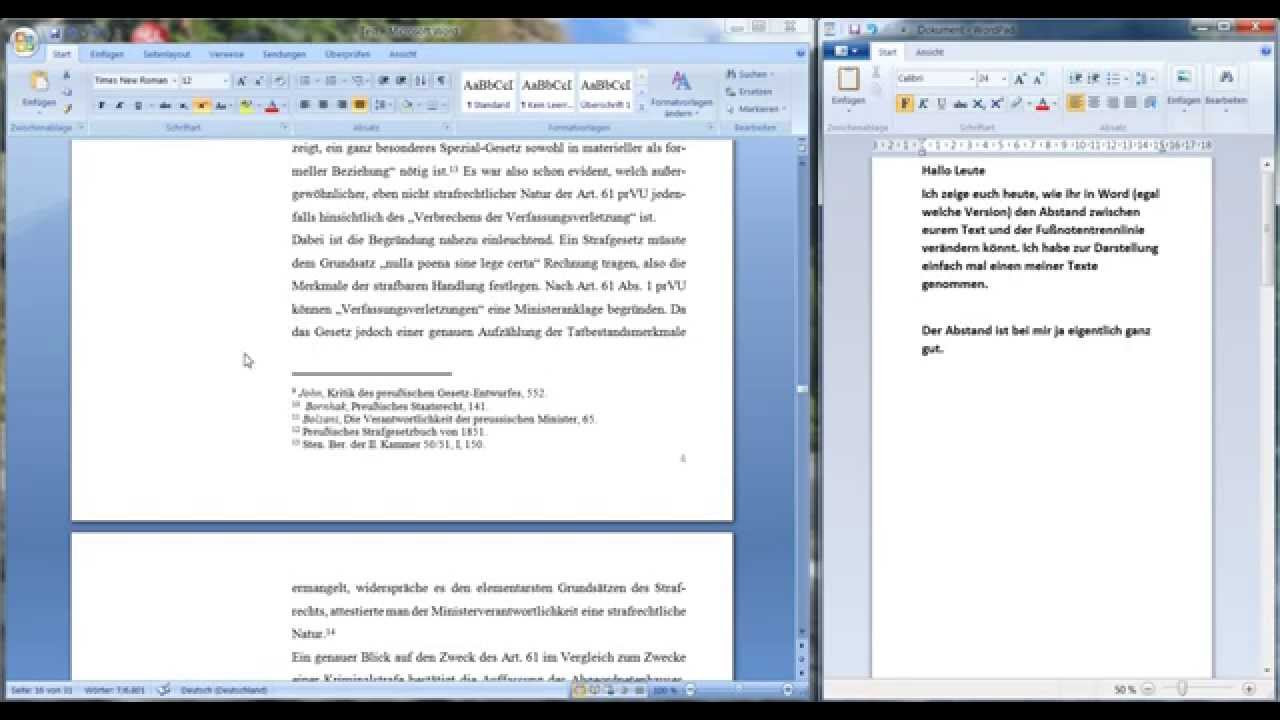Screen dimensions: 1280x720
Task: Toggle paragraph marks (¶) in Word
Action: (x=441, y=80)
